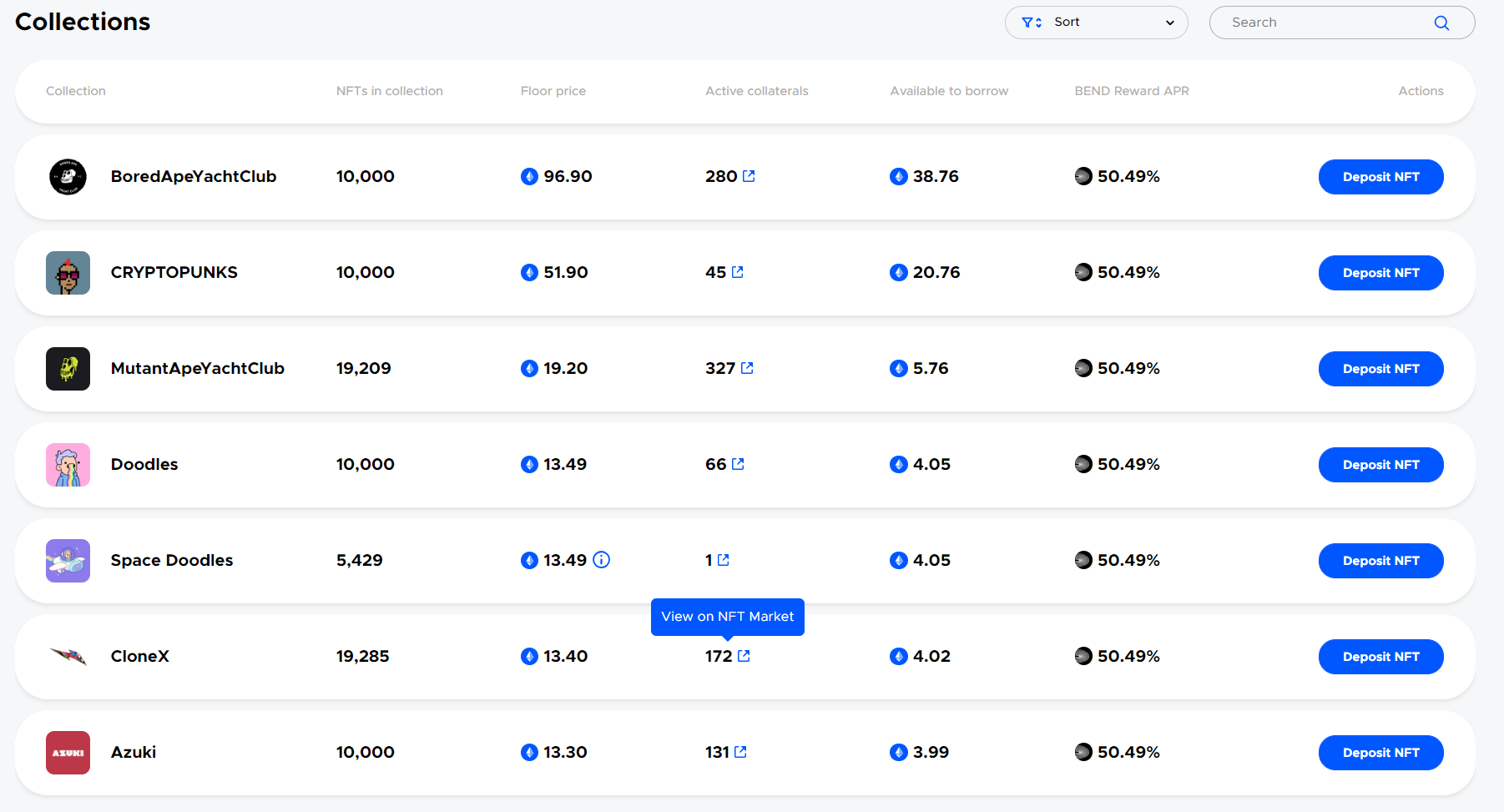Click the MutantApeYachtClub collection name
Image resolution: width=1504 pixels, height=812 pixels.
point(198,368)
